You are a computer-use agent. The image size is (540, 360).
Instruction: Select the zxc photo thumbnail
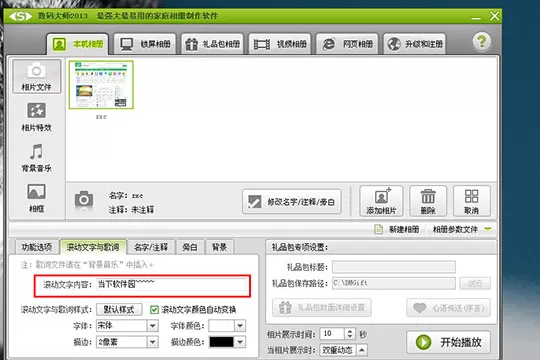click(x=101, y=85)
